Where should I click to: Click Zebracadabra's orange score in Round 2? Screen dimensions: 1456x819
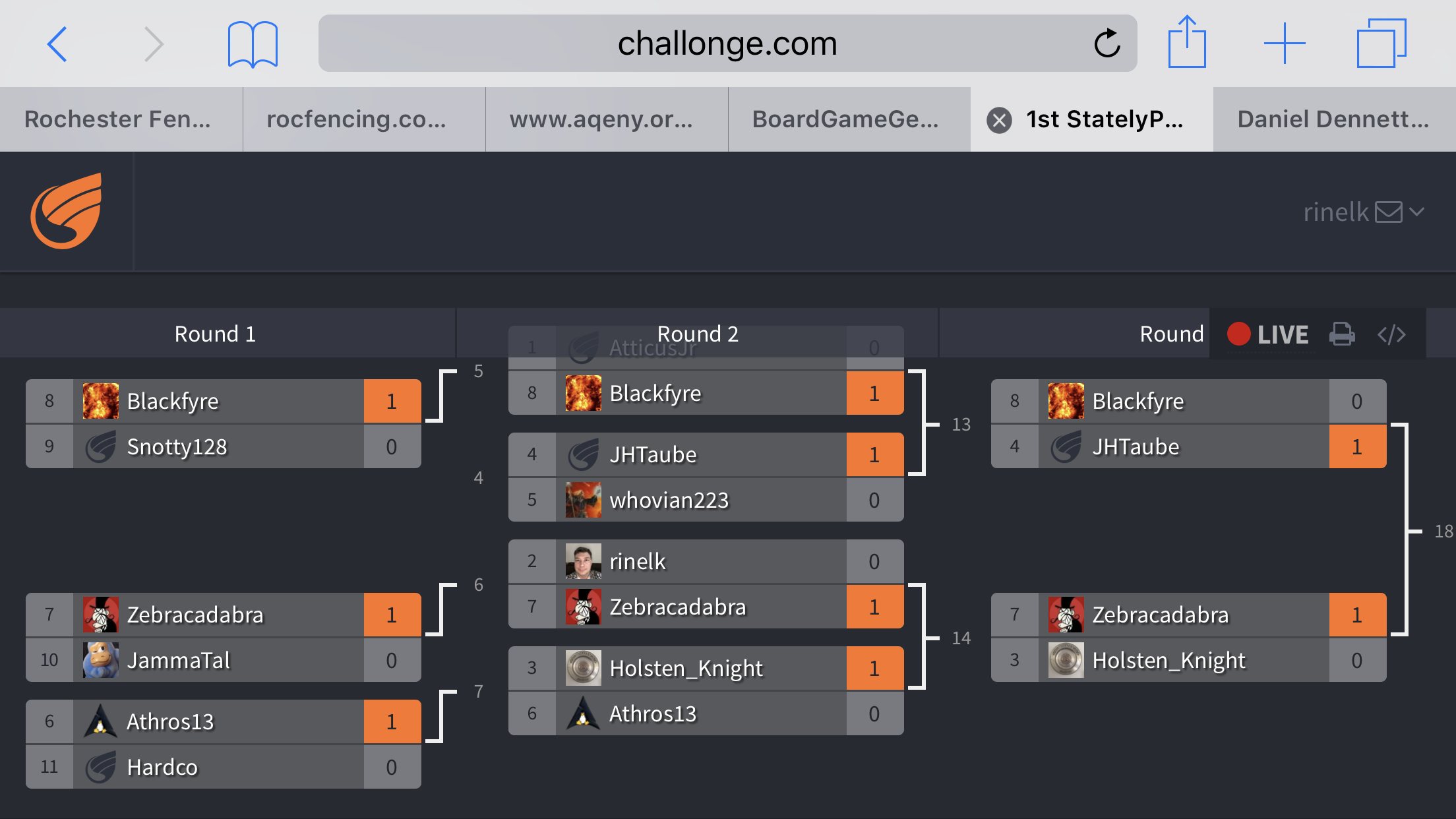click(x=874, y=607)
